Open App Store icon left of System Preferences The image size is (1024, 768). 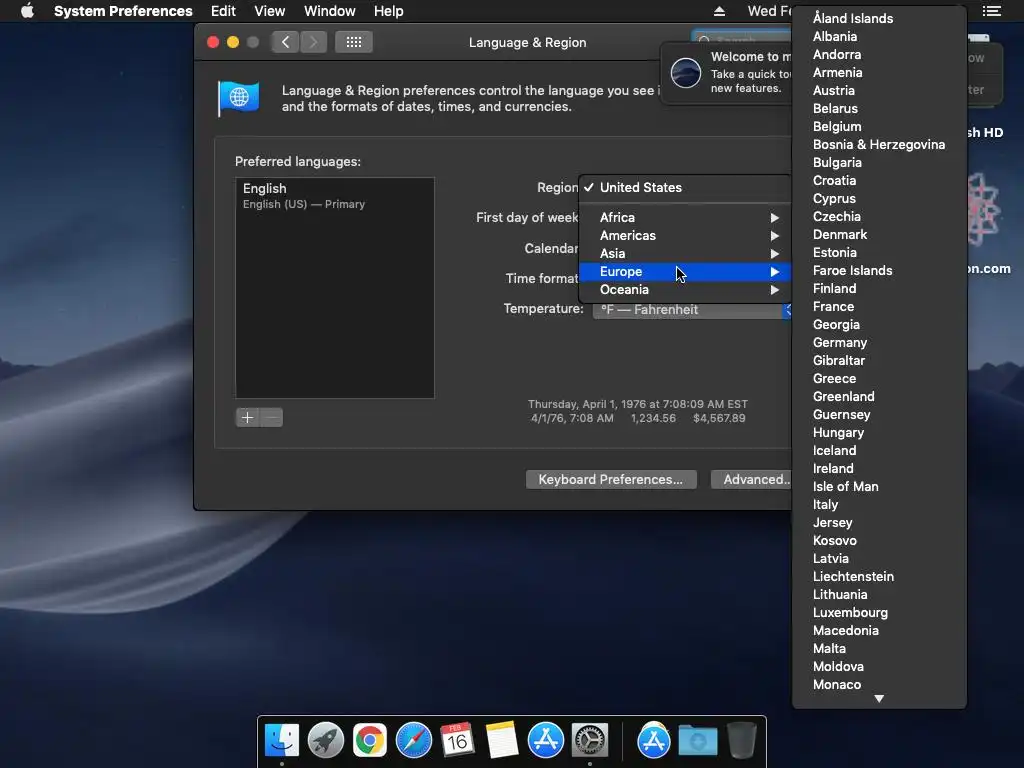(545, 740)
